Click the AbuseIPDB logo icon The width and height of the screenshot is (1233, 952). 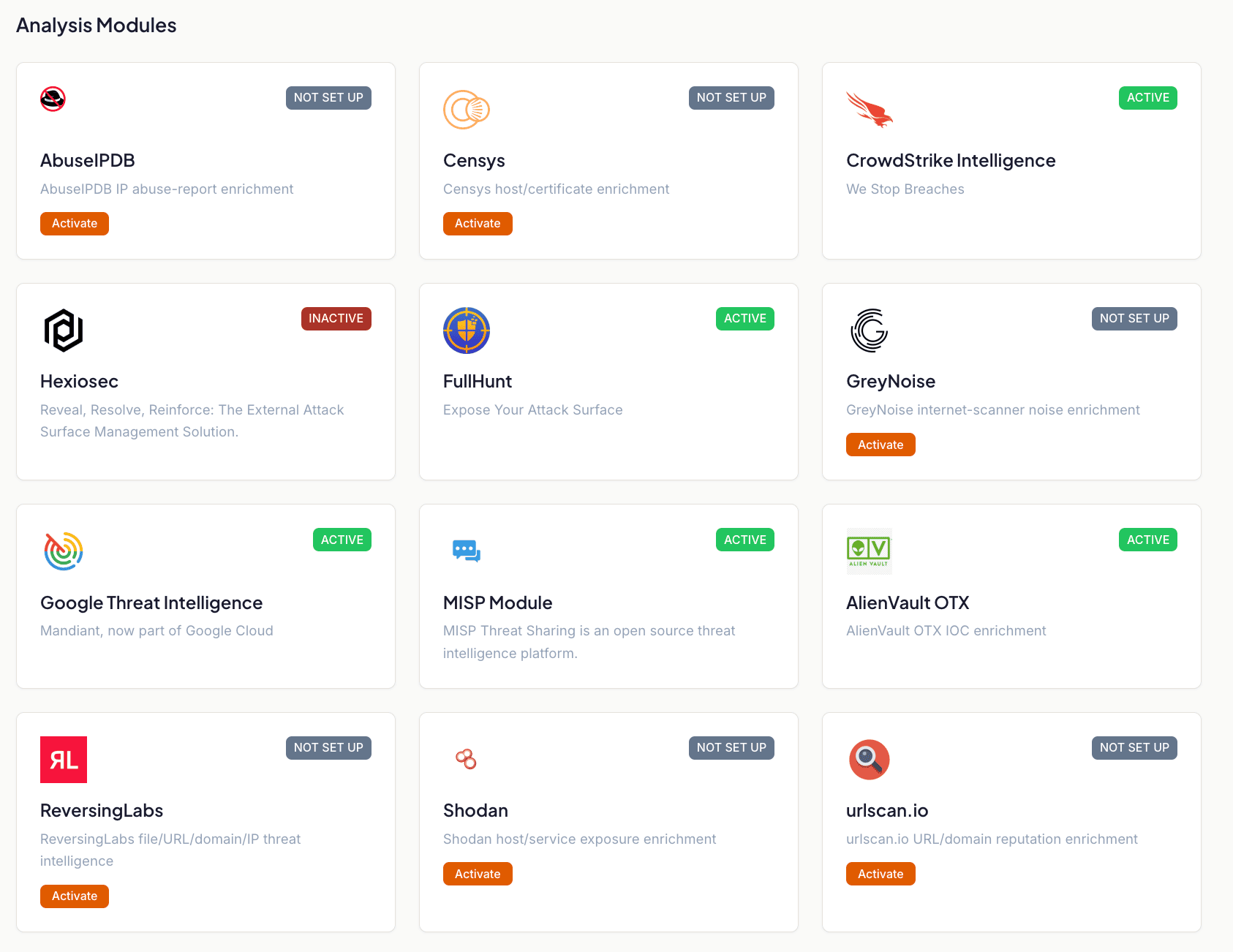pos(53,98)
